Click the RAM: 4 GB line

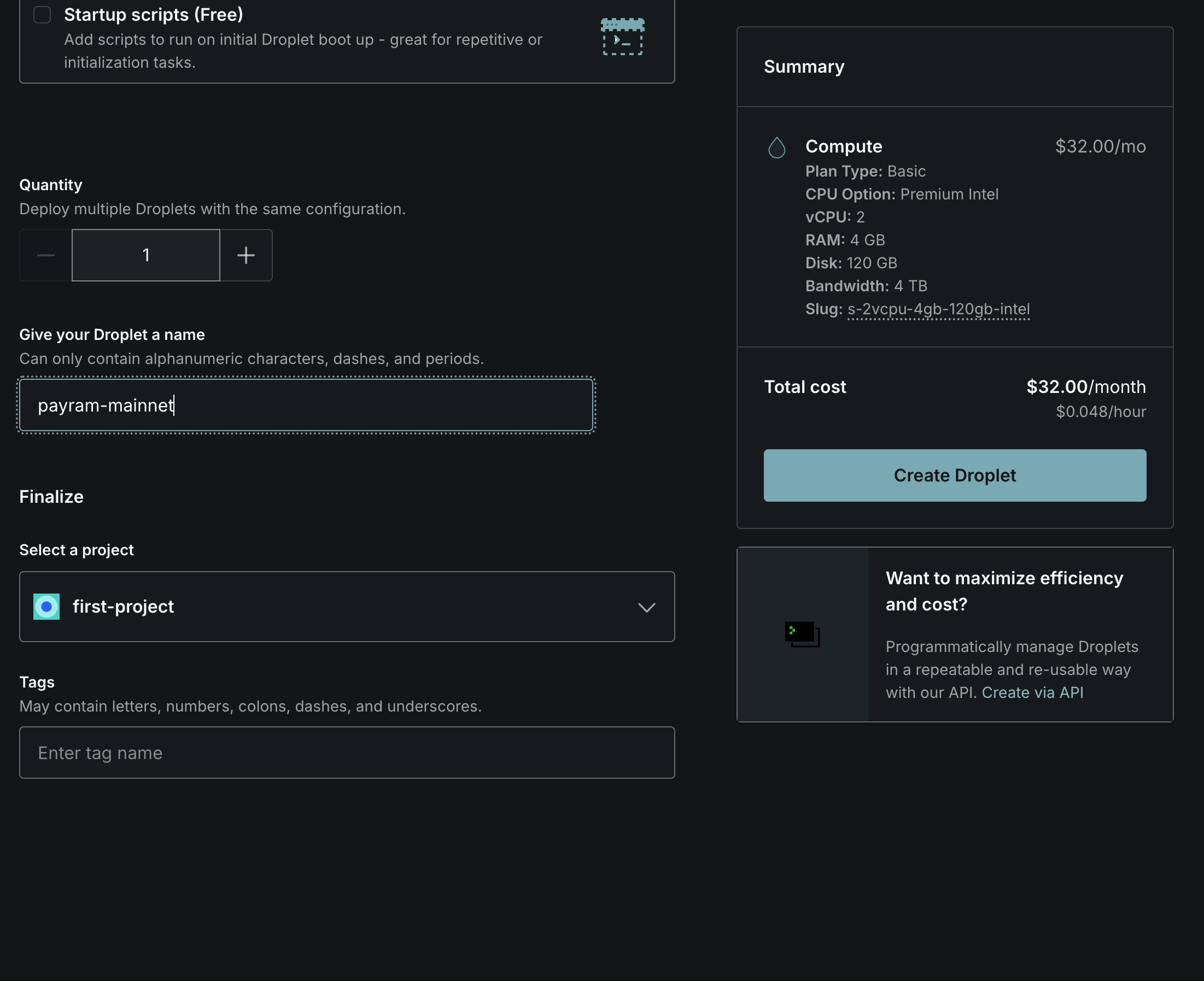point(845,239)
